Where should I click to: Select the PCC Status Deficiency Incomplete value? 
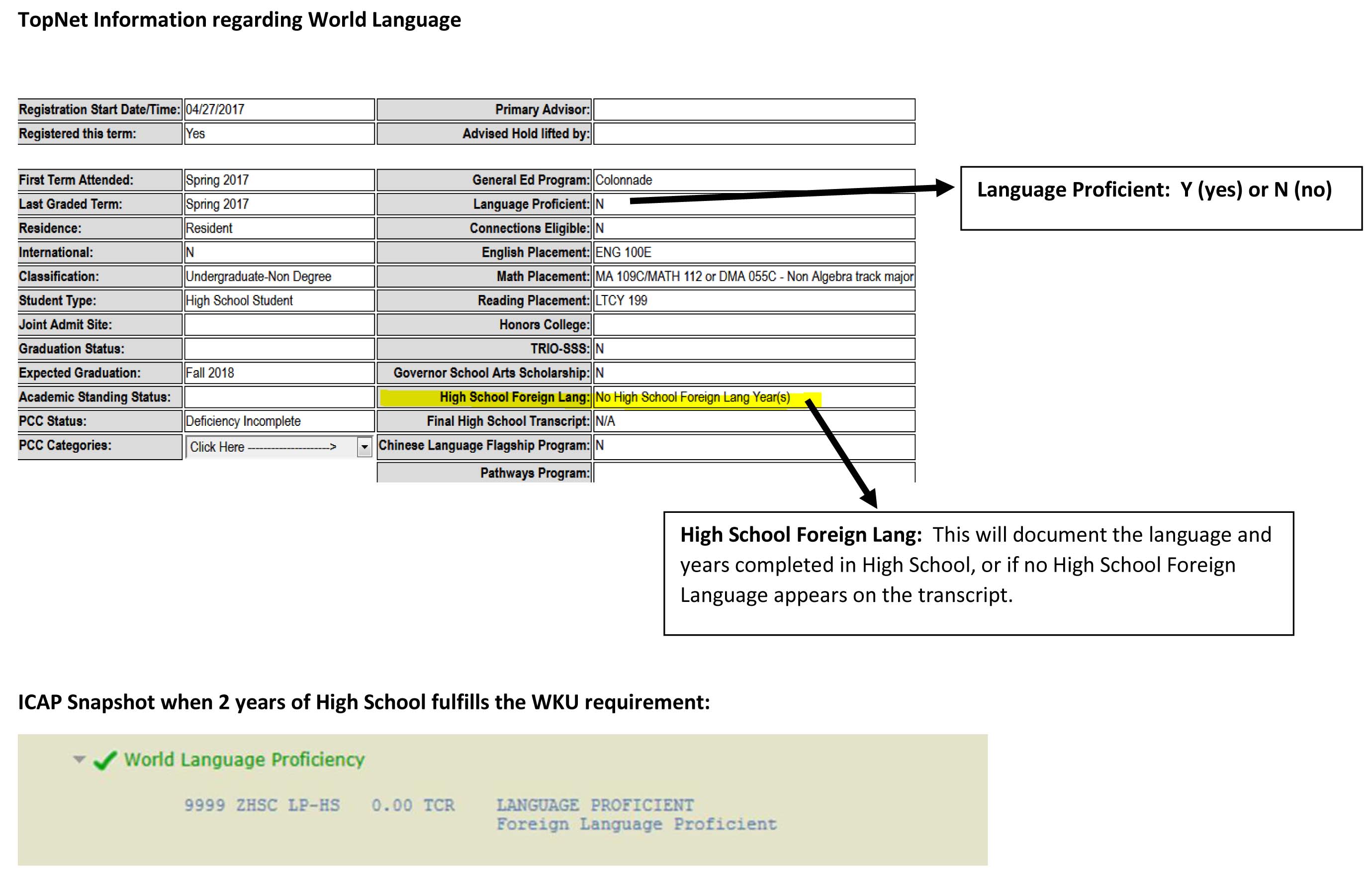pyautogui.click(x=278, y=420)
